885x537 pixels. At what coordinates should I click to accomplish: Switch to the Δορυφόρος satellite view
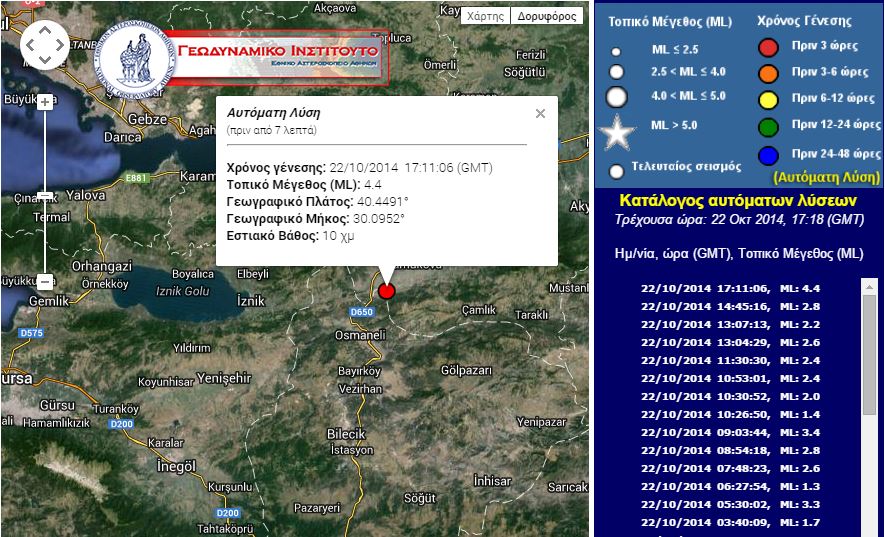point(547,16)
